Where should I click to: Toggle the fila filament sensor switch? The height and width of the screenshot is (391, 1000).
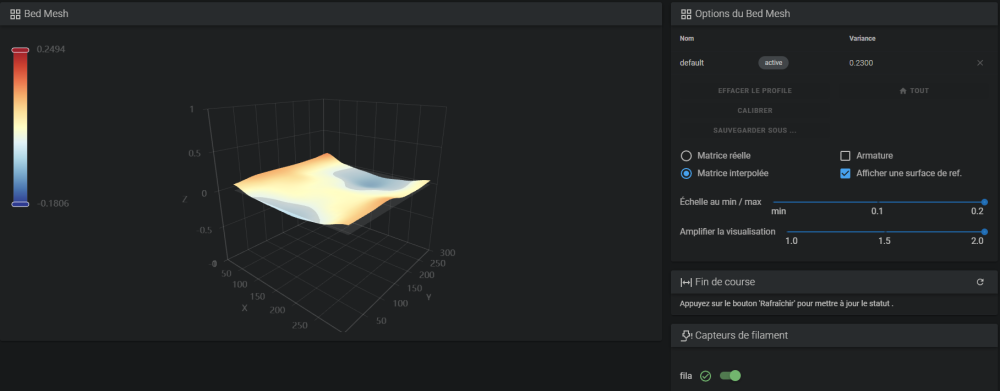tap(730, 376)
